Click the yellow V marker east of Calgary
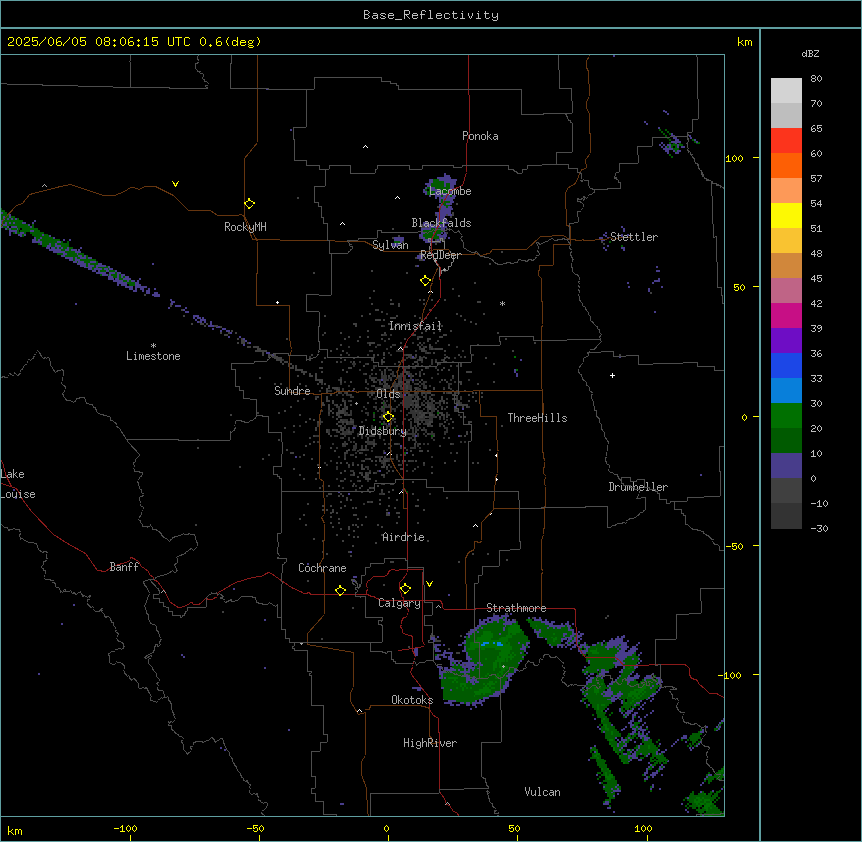Image resolution: width=862 pixels, height=842 pixels. (429, 584)
